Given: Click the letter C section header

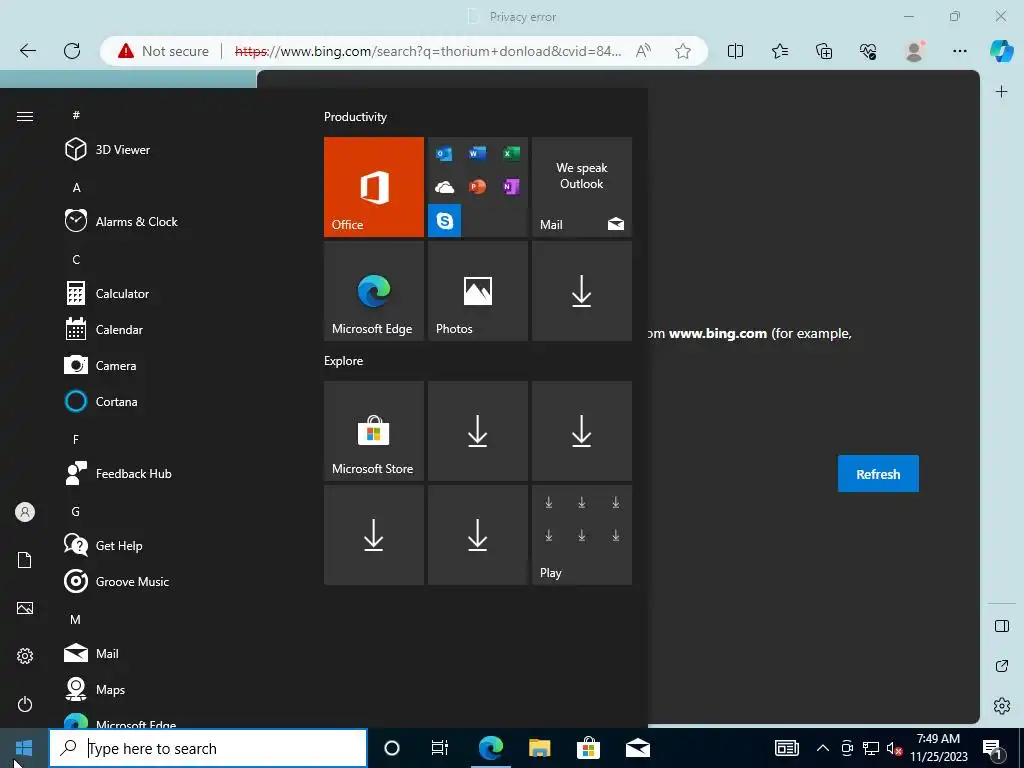Looking at the screenshot, I should click(76, 260).
